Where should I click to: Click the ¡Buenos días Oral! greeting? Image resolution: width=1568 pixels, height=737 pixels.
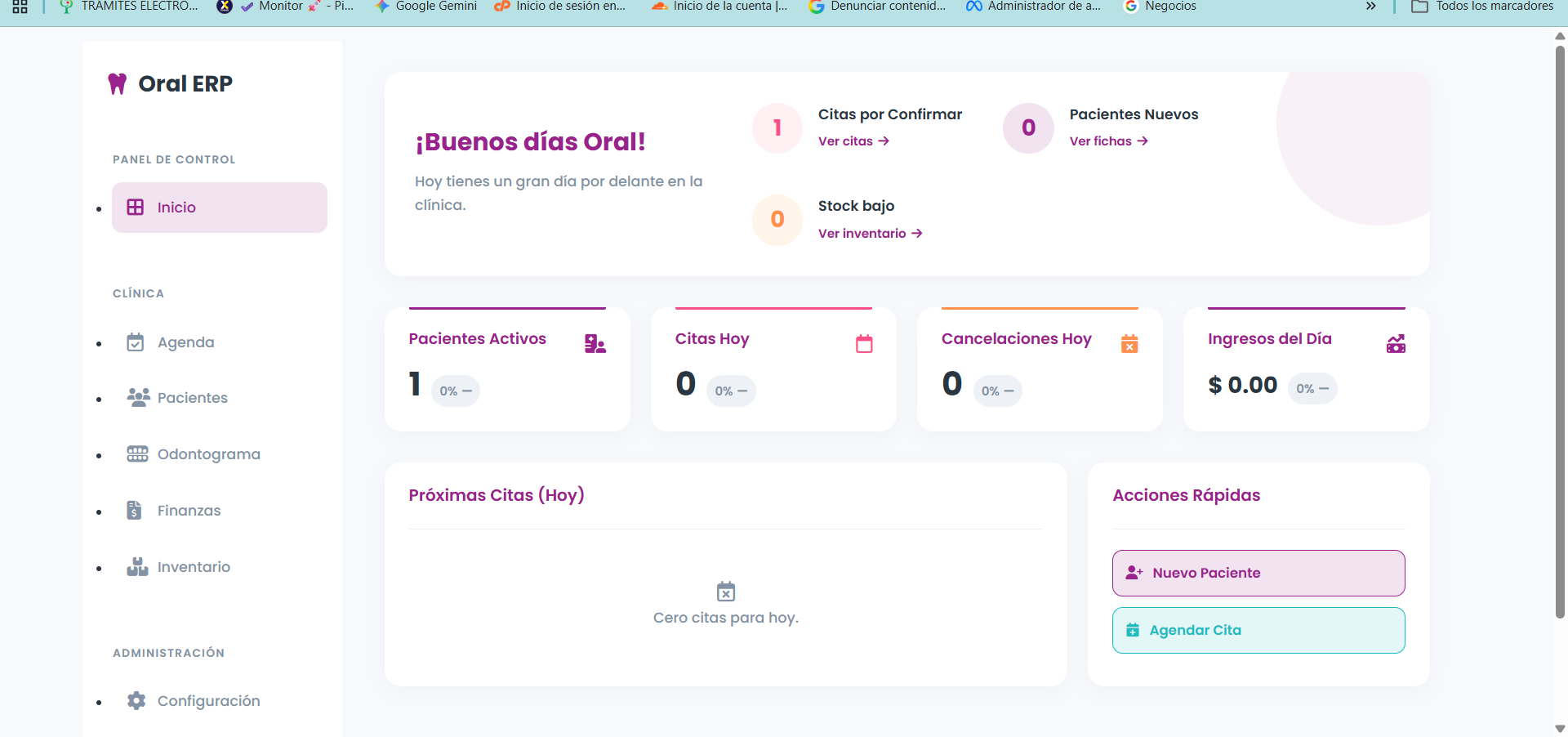(x=530, y=142)
